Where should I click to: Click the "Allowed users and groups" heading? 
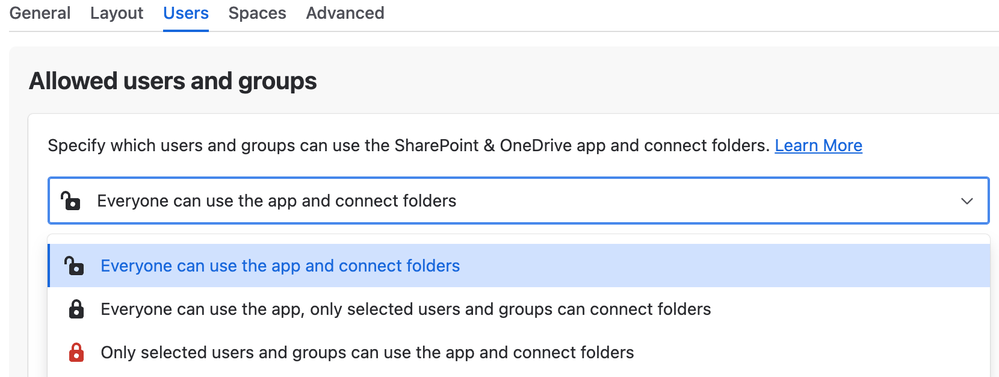point(173,82)
